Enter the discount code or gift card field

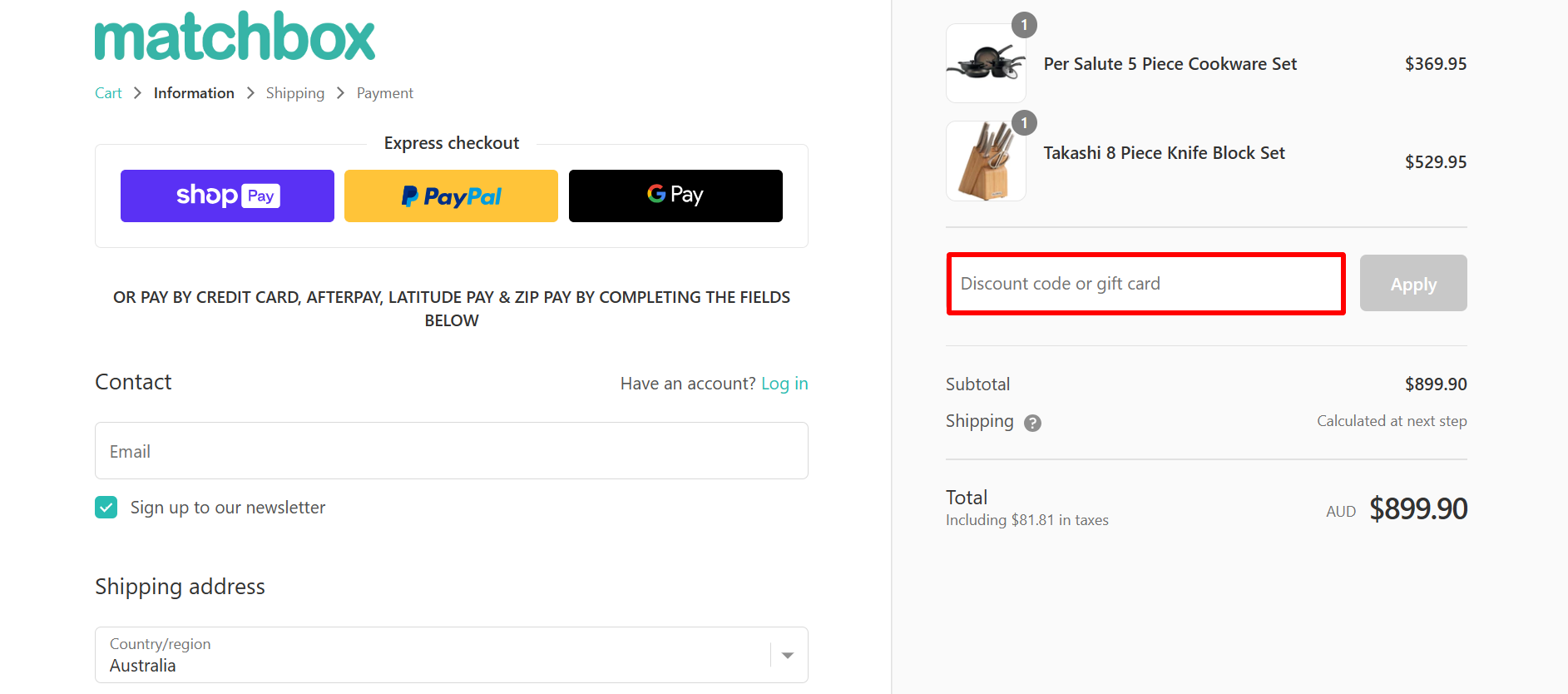1145,283
